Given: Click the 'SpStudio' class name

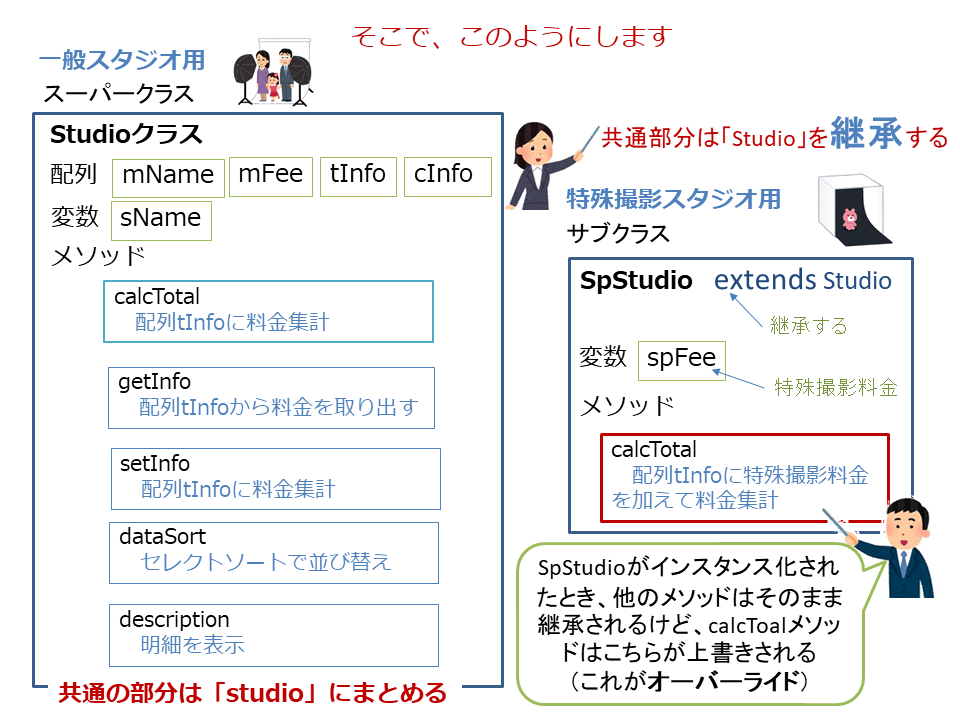Looking at the screenshot, I should coord(636,280).
